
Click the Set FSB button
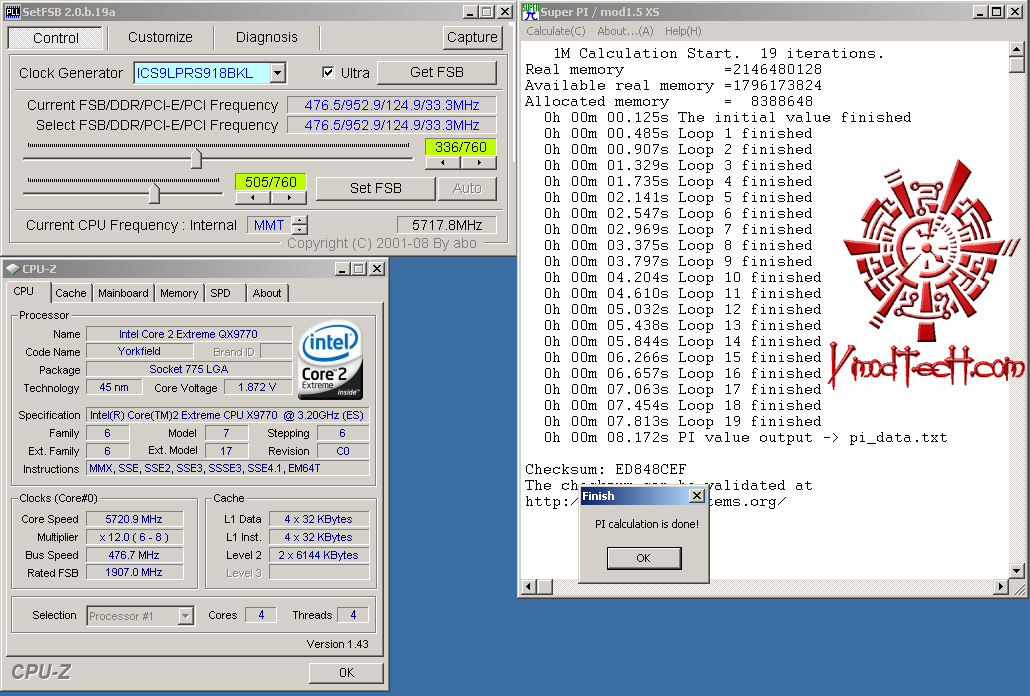(x=376, y=188)
